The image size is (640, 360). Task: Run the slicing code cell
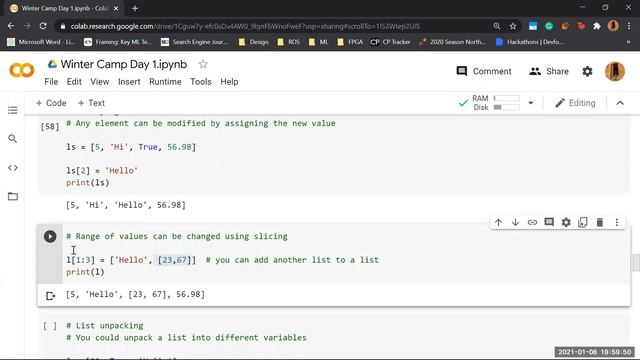coord(50,236)
